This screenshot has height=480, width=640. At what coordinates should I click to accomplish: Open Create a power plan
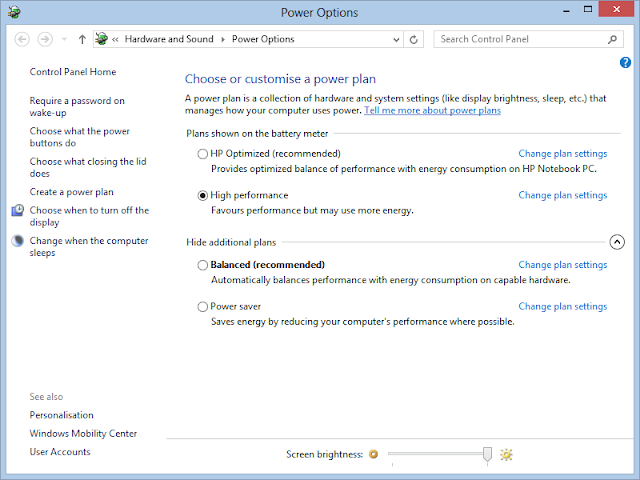pyautogui.click(x=71, y=192)
